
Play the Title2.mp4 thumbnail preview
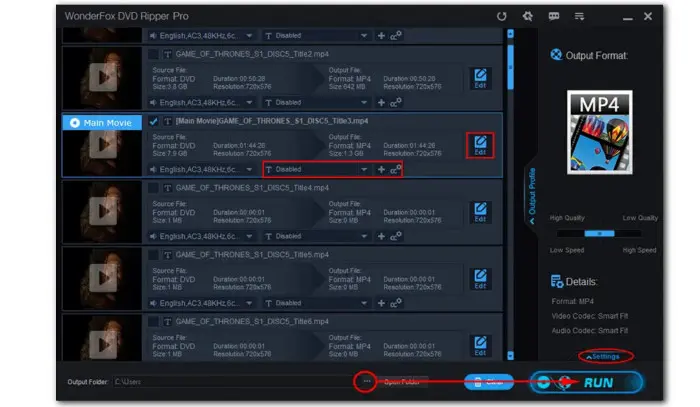pos(103,78)
